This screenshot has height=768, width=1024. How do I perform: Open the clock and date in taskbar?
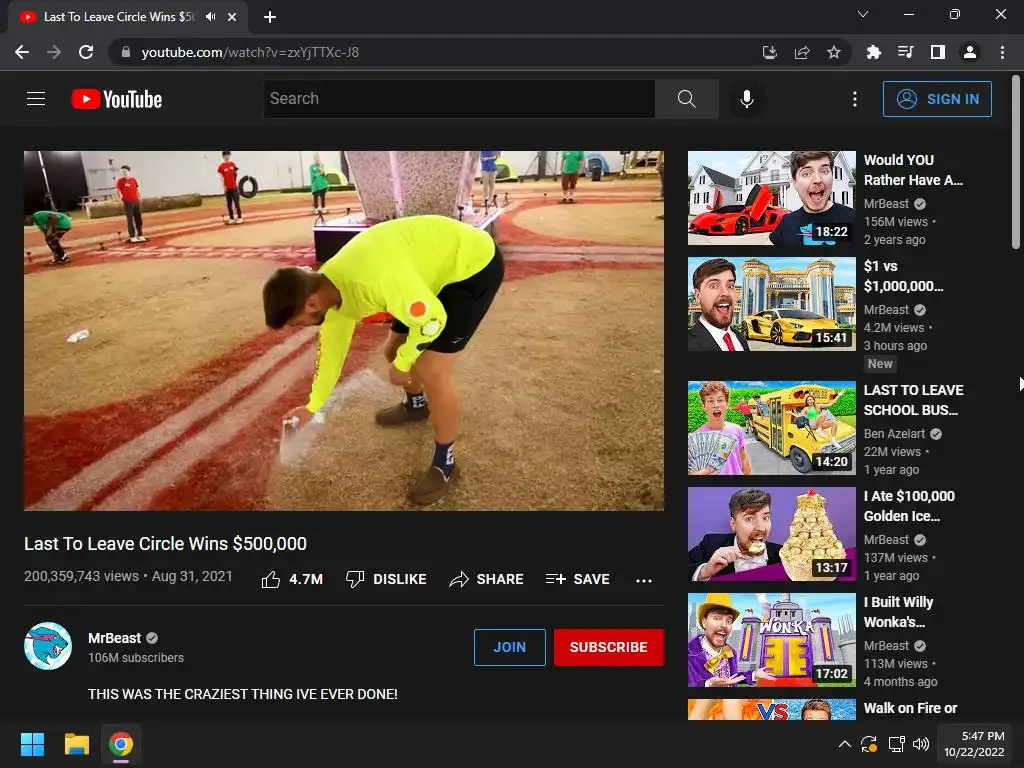974,744
